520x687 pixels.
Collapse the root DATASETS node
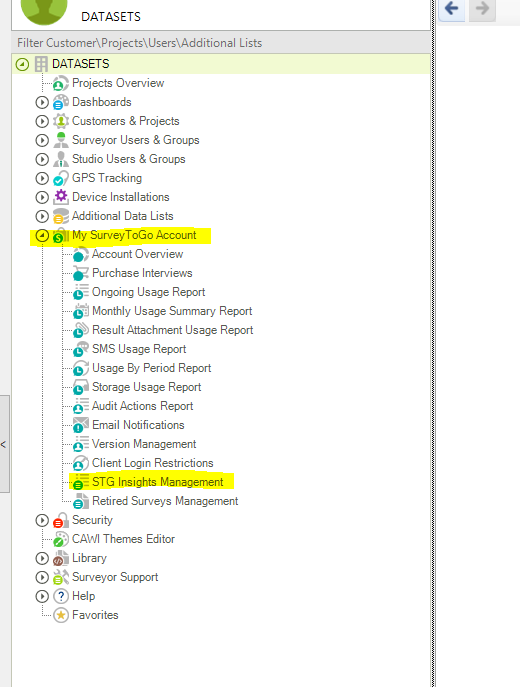(22, 64)
